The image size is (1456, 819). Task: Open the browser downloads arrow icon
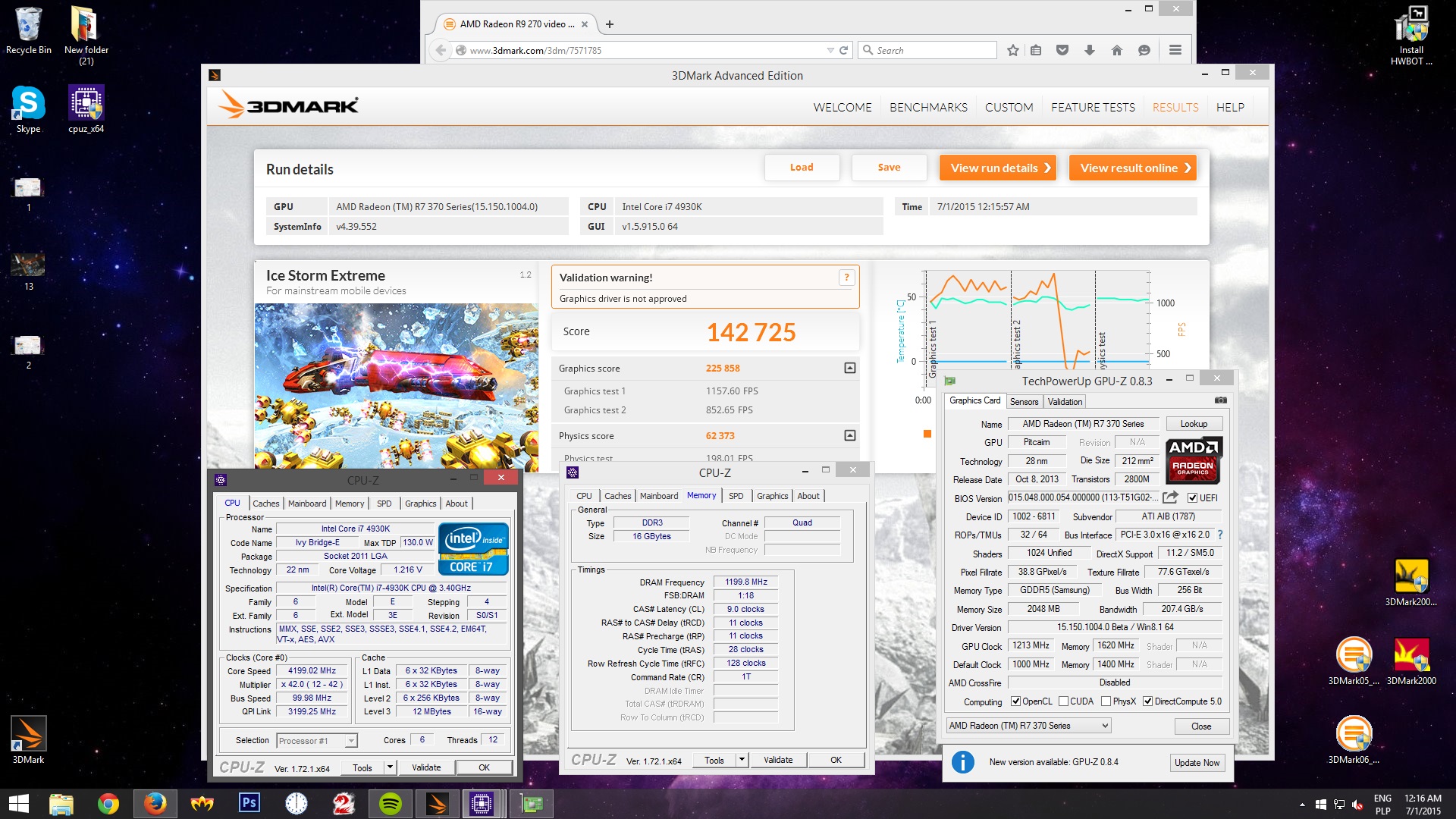click(x=1090, y=50)
